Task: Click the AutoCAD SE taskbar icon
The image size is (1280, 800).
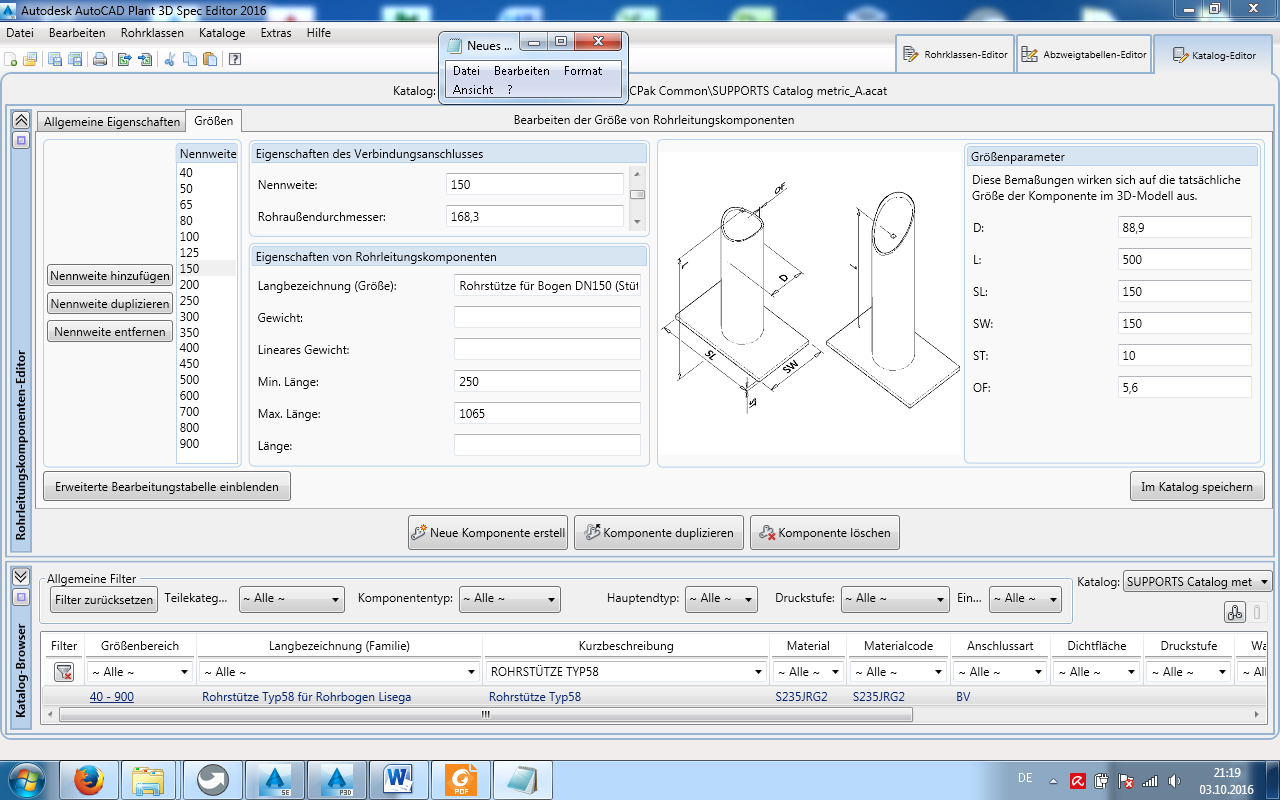Action: click(274, 780)
